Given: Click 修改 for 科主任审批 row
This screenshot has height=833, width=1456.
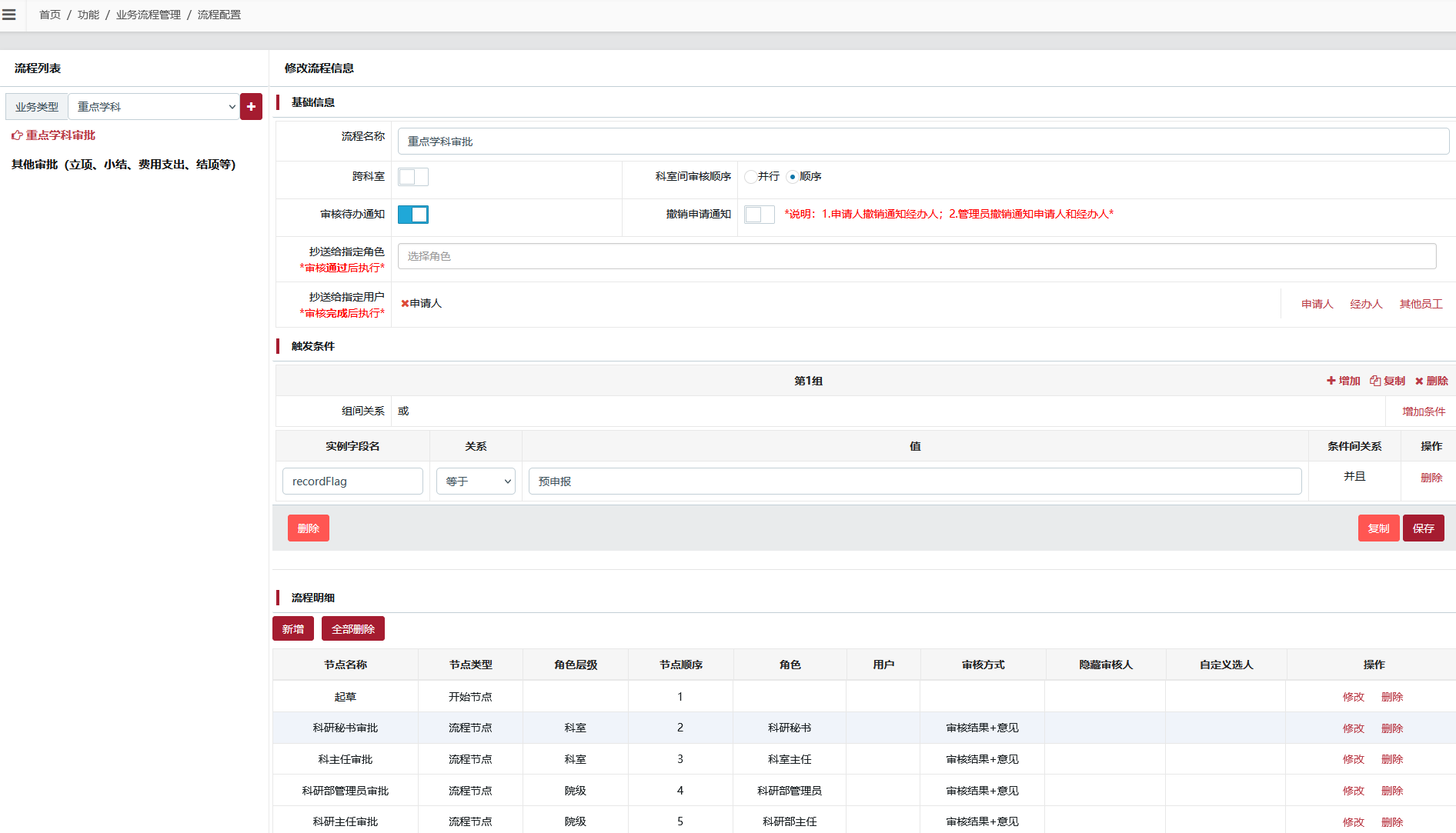Looking at the screenshot, I should [1354, 759].
